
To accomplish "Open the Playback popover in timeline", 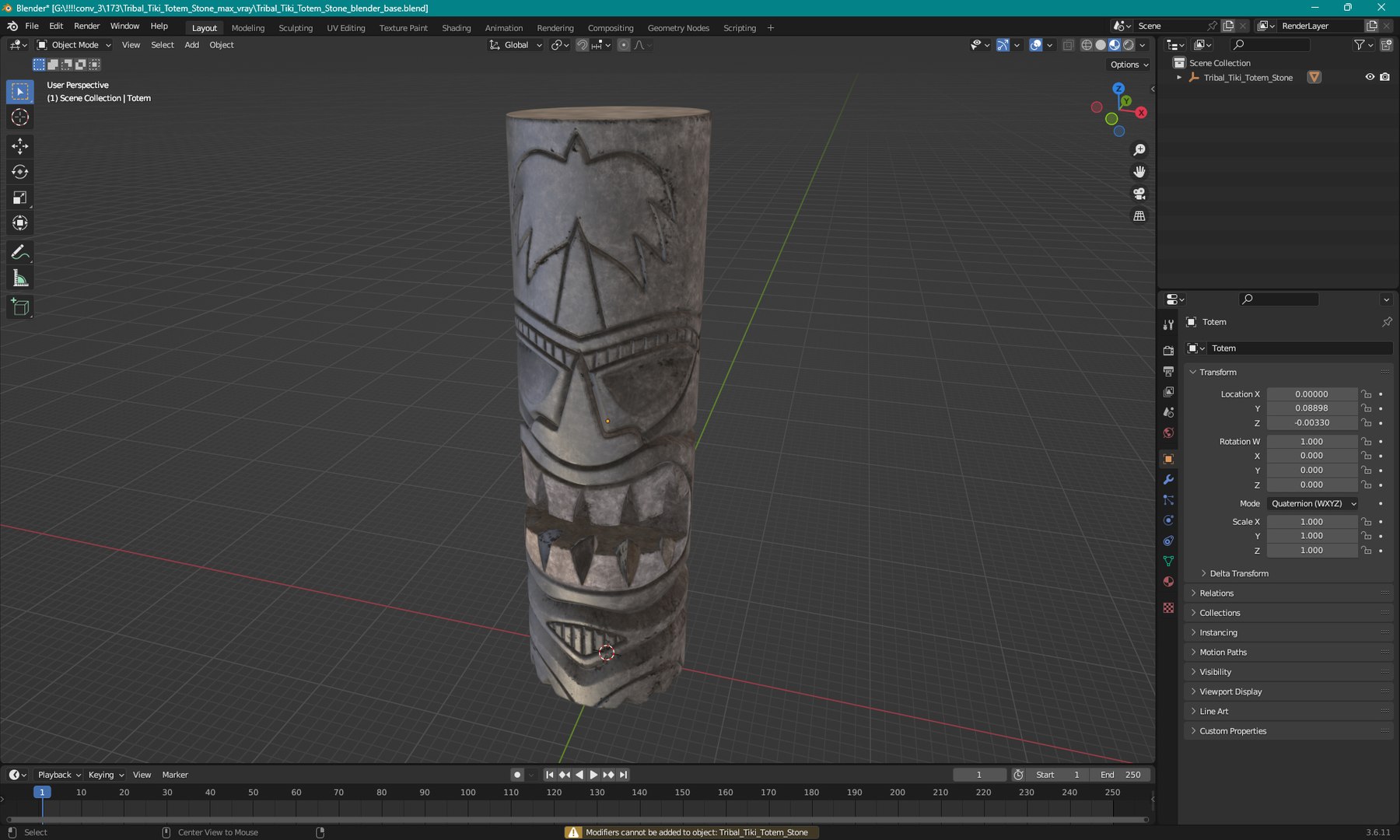I will point(59,775).
